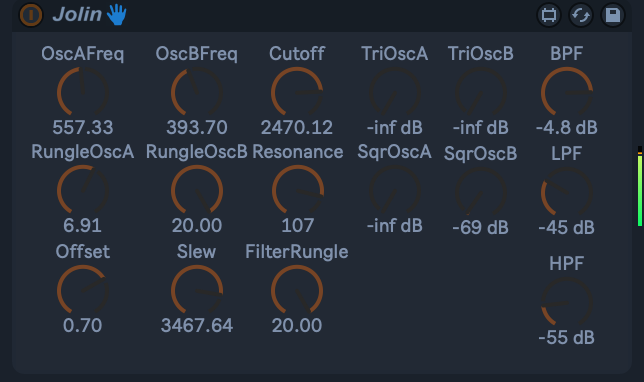644x382 pixels.
Task: Select the Offset value 0.70
Action: [x=83, y=325]
